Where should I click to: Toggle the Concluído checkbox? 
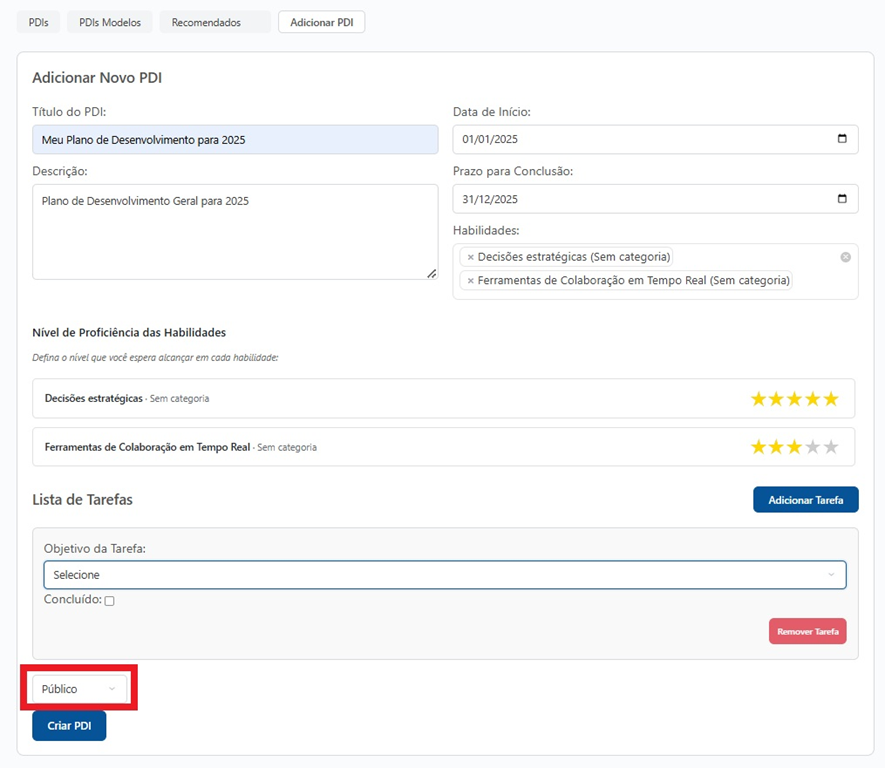tap(110, 601)
